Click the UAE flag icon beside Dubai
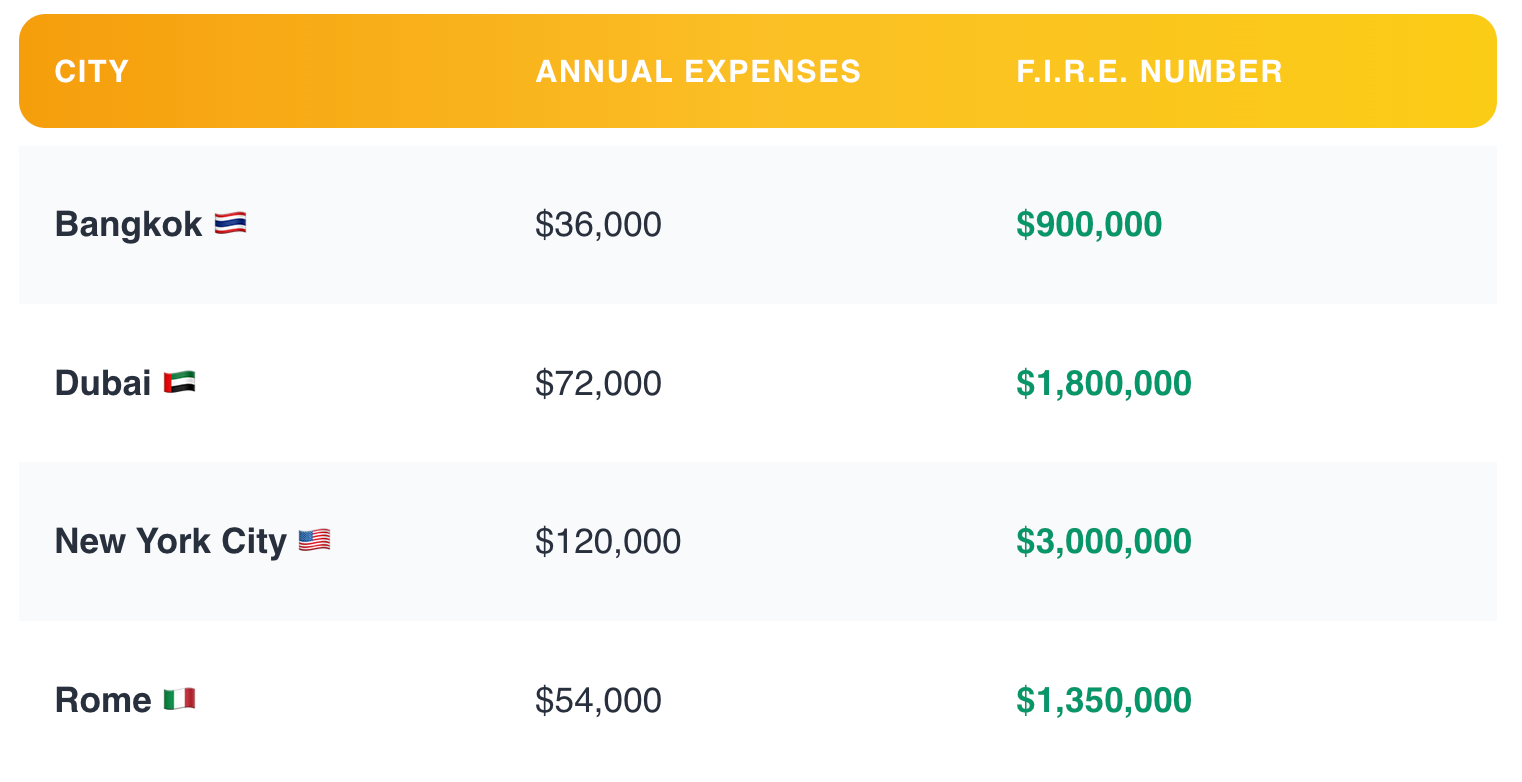This screenshot has width=1522, height=782. pos(179,382)
